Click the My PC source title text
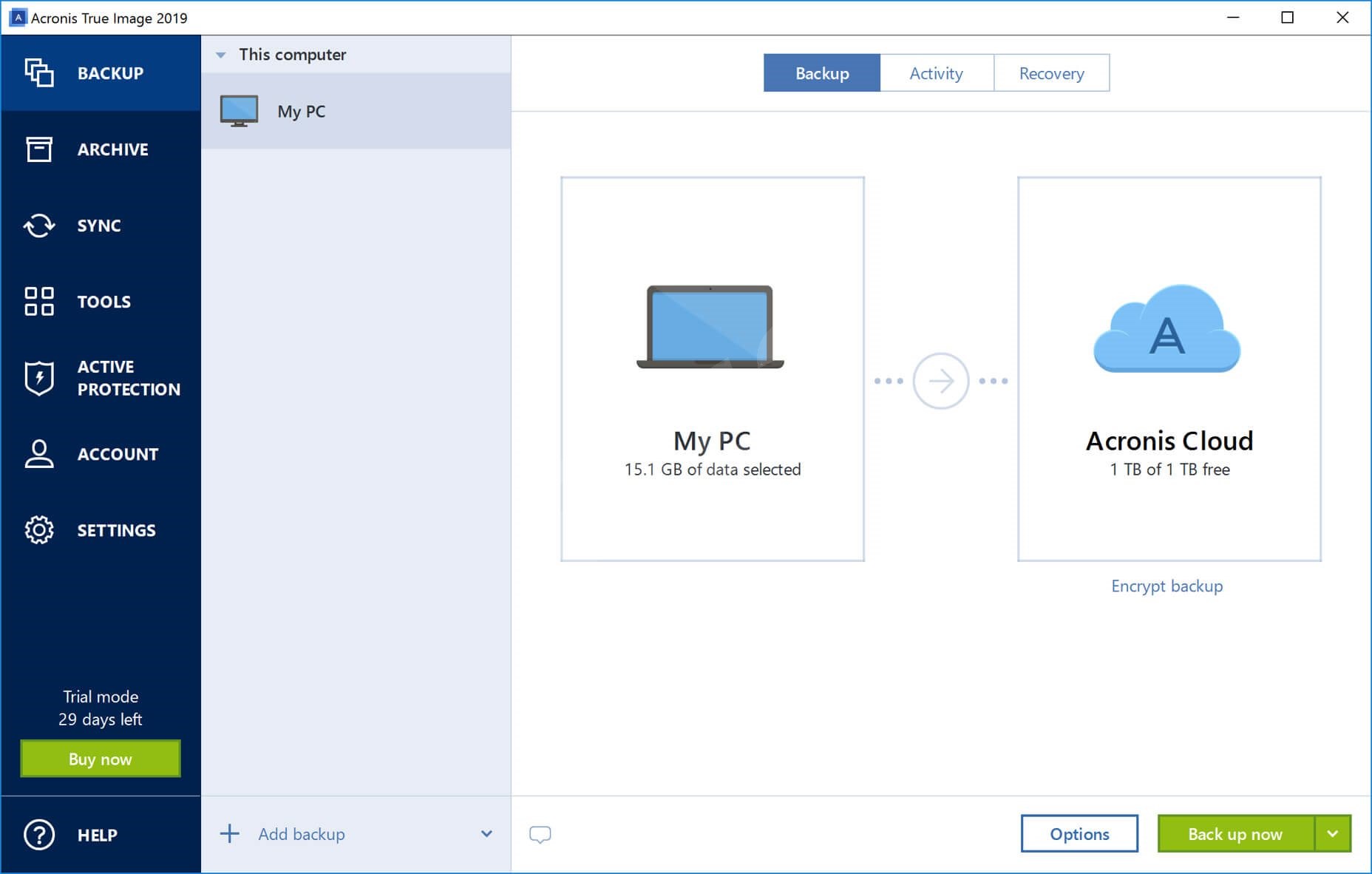The image size is (1372, 874). pos(712,441)
